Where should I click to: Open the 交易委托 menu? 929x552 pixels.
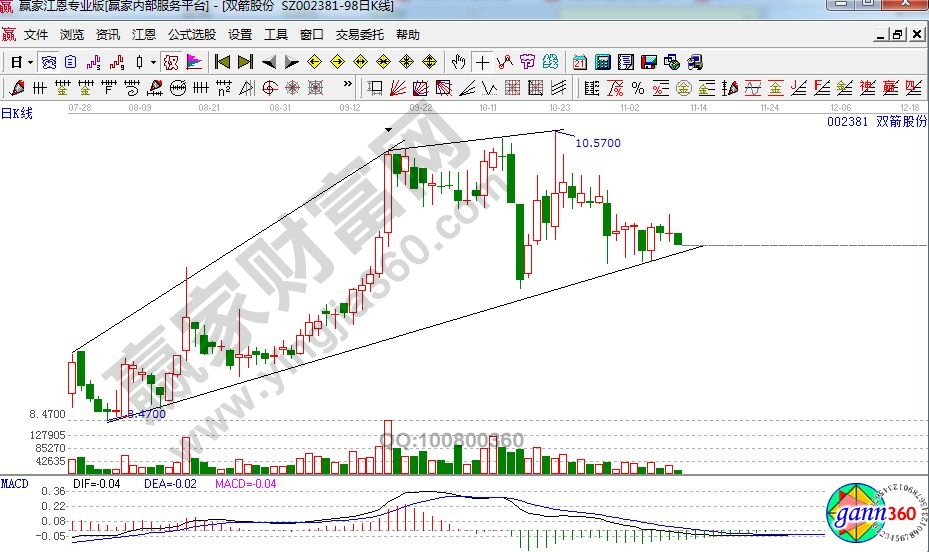click(359, 34)
